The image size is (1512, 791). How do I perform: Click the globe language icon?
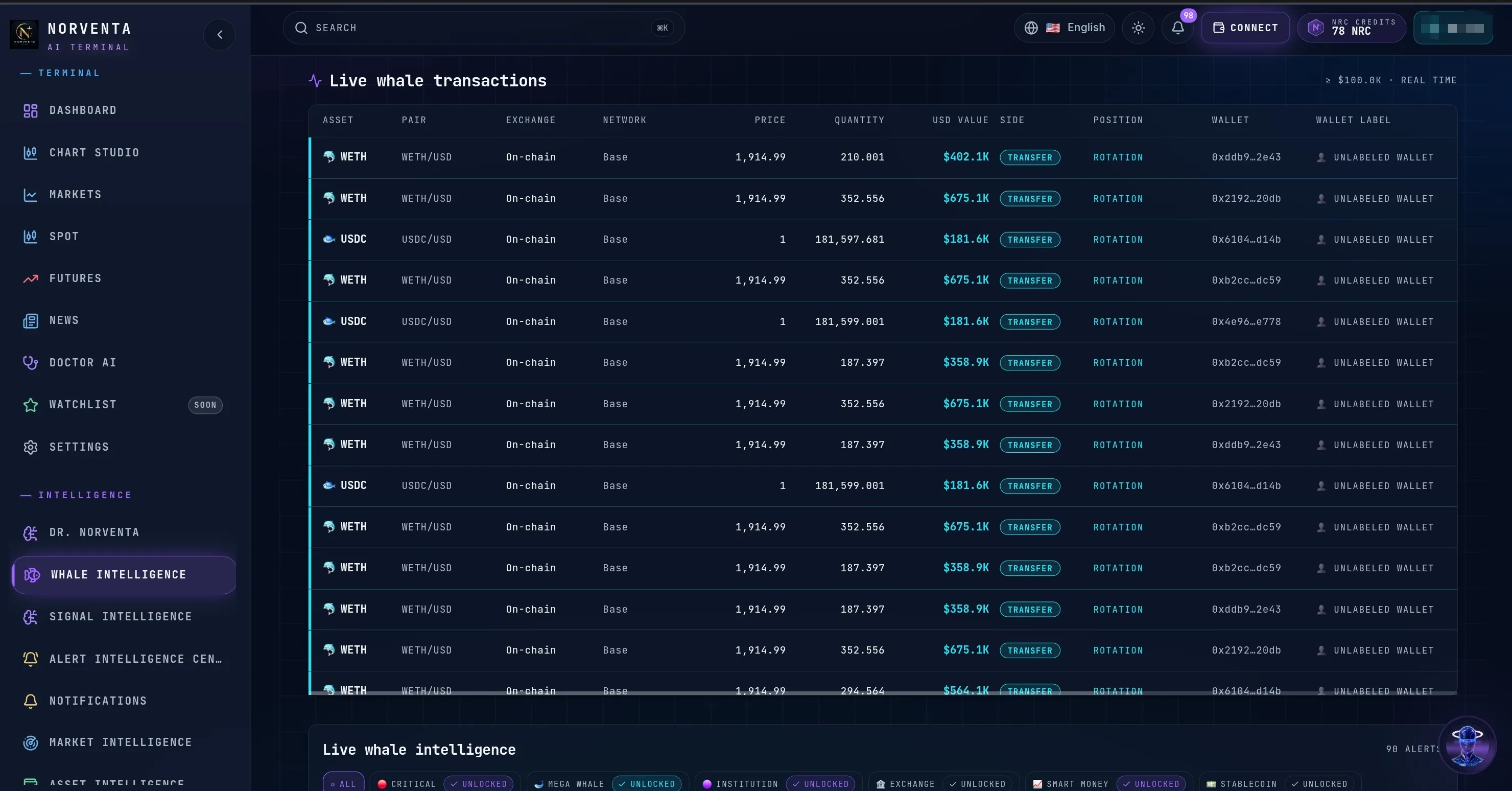(x=1031, y=28)
